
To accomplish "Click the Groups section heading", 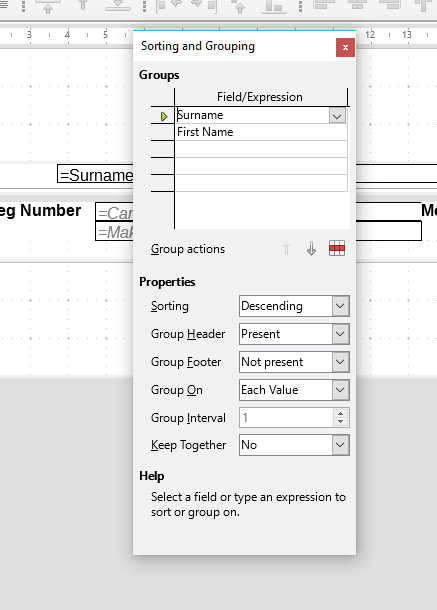I will 159,75.
